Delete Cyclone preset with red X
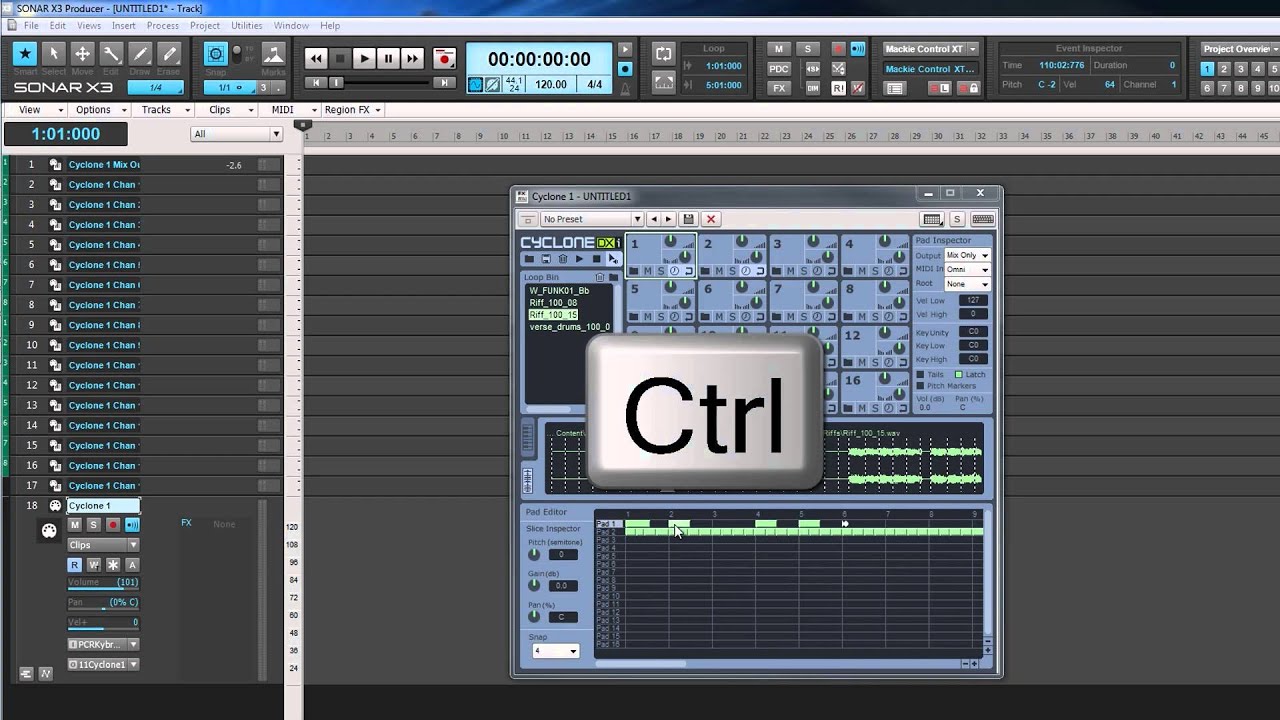The width and height of the screenshot is (1280, 720). pos(711,219)
